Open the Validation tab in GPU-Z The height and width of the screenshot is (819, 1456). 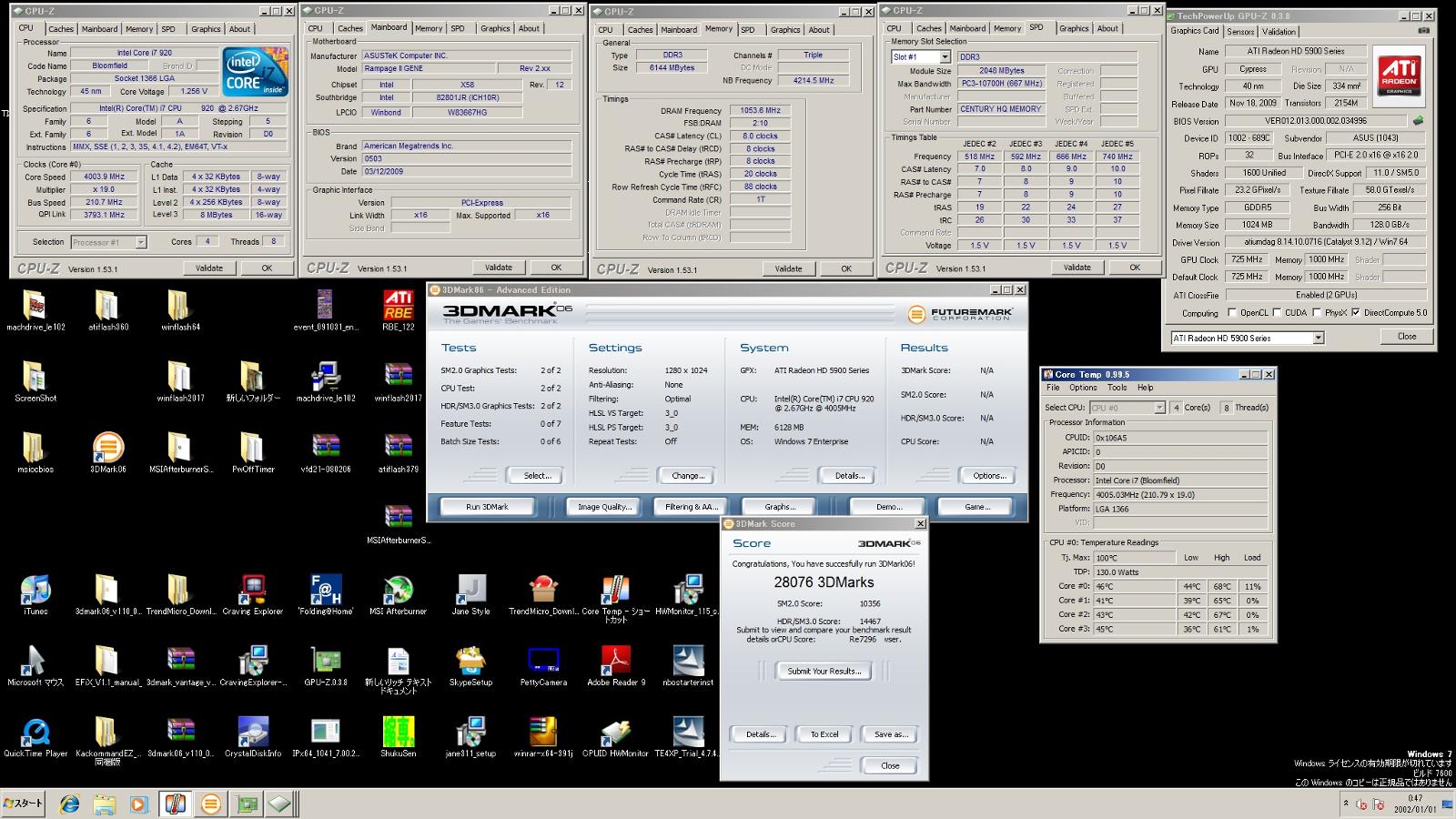(x=1279, y=32)
